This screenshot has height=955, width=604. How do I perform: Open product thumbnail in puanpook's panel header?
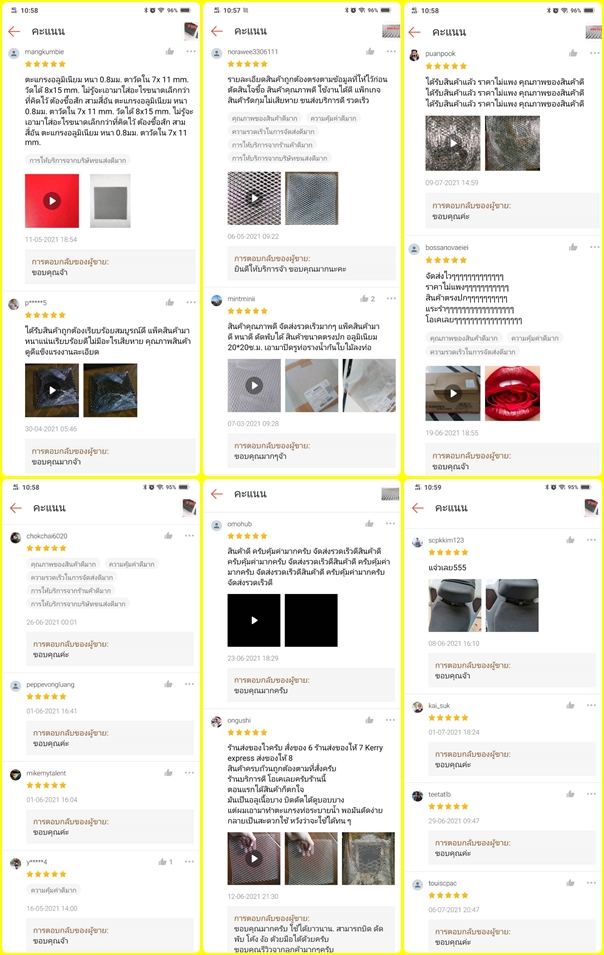pos(593,32)
